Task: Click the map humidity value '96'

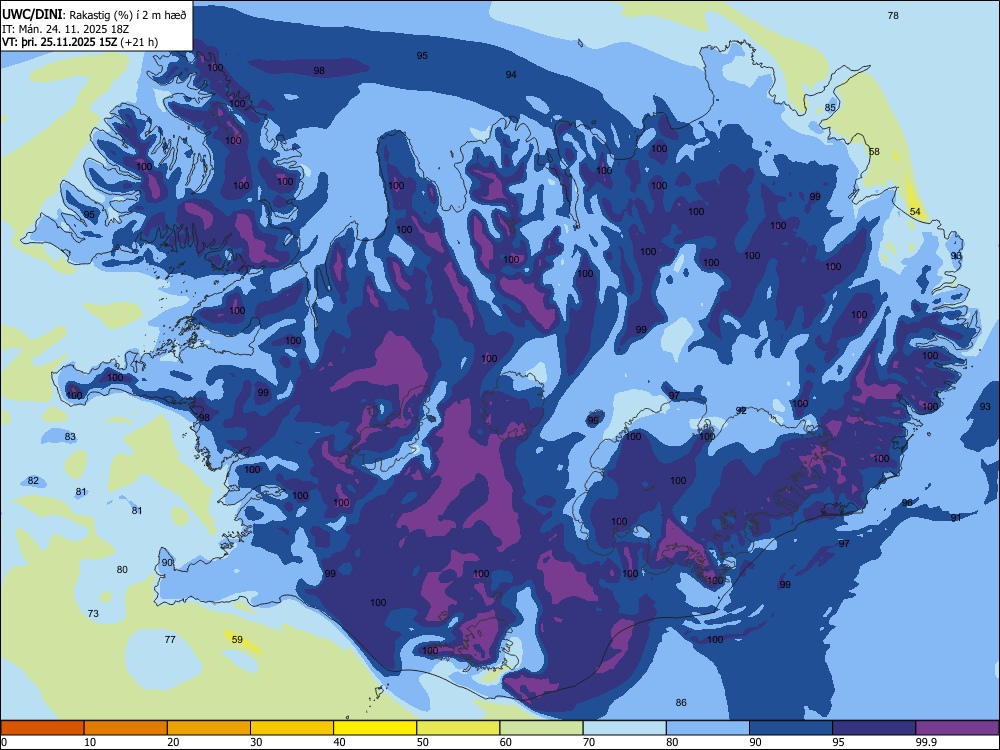Action: (x=907, y=503)
